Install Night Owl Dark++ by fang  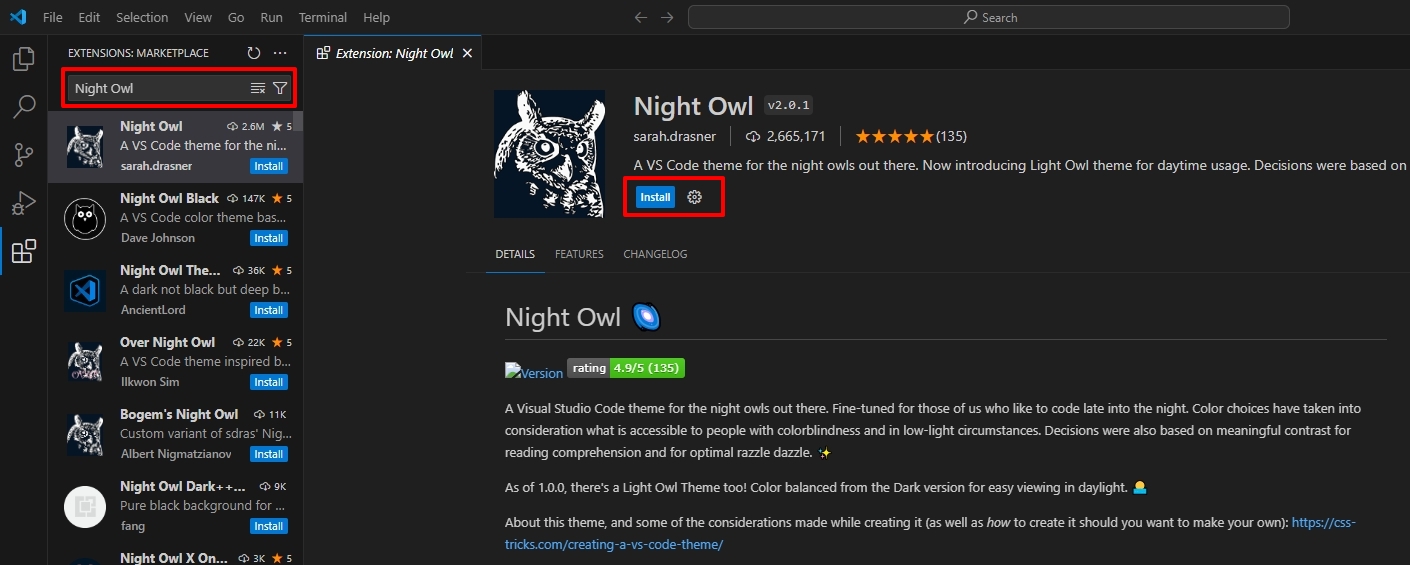(268, 526)
